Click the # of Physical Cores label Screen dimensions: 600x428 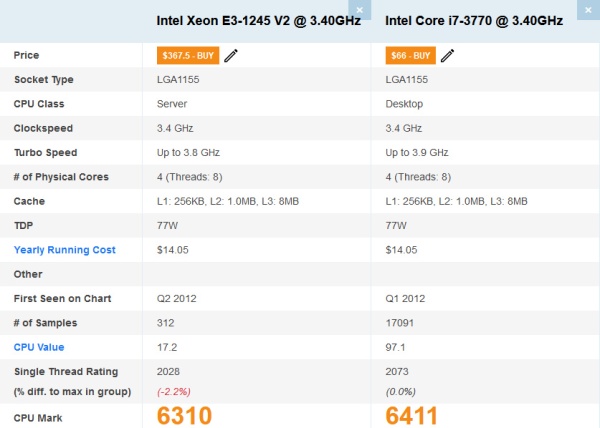61,177
